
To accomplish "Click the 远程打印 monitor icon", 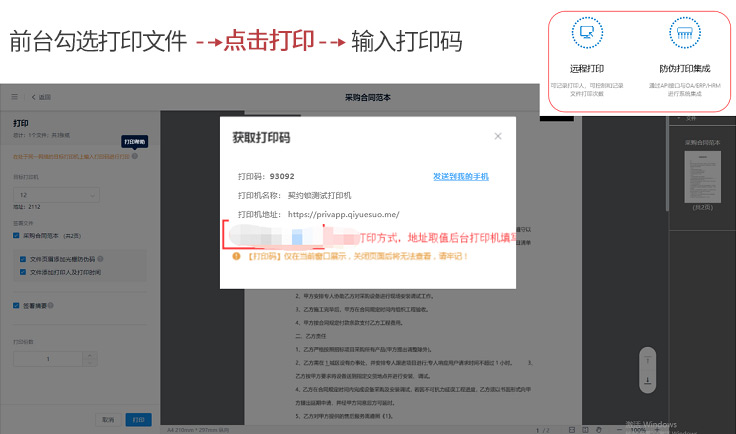I will (586, 34).
